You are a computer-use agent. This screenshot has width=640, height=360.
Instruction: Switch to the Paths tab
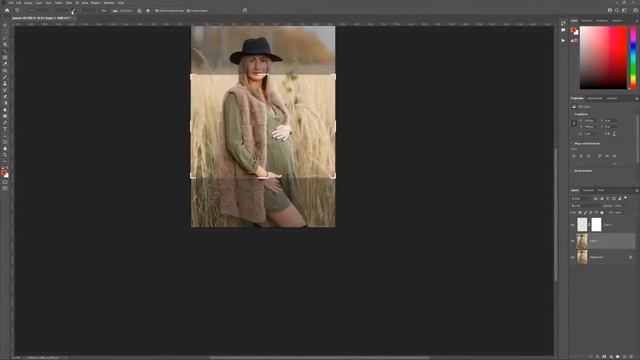(601, 190)
